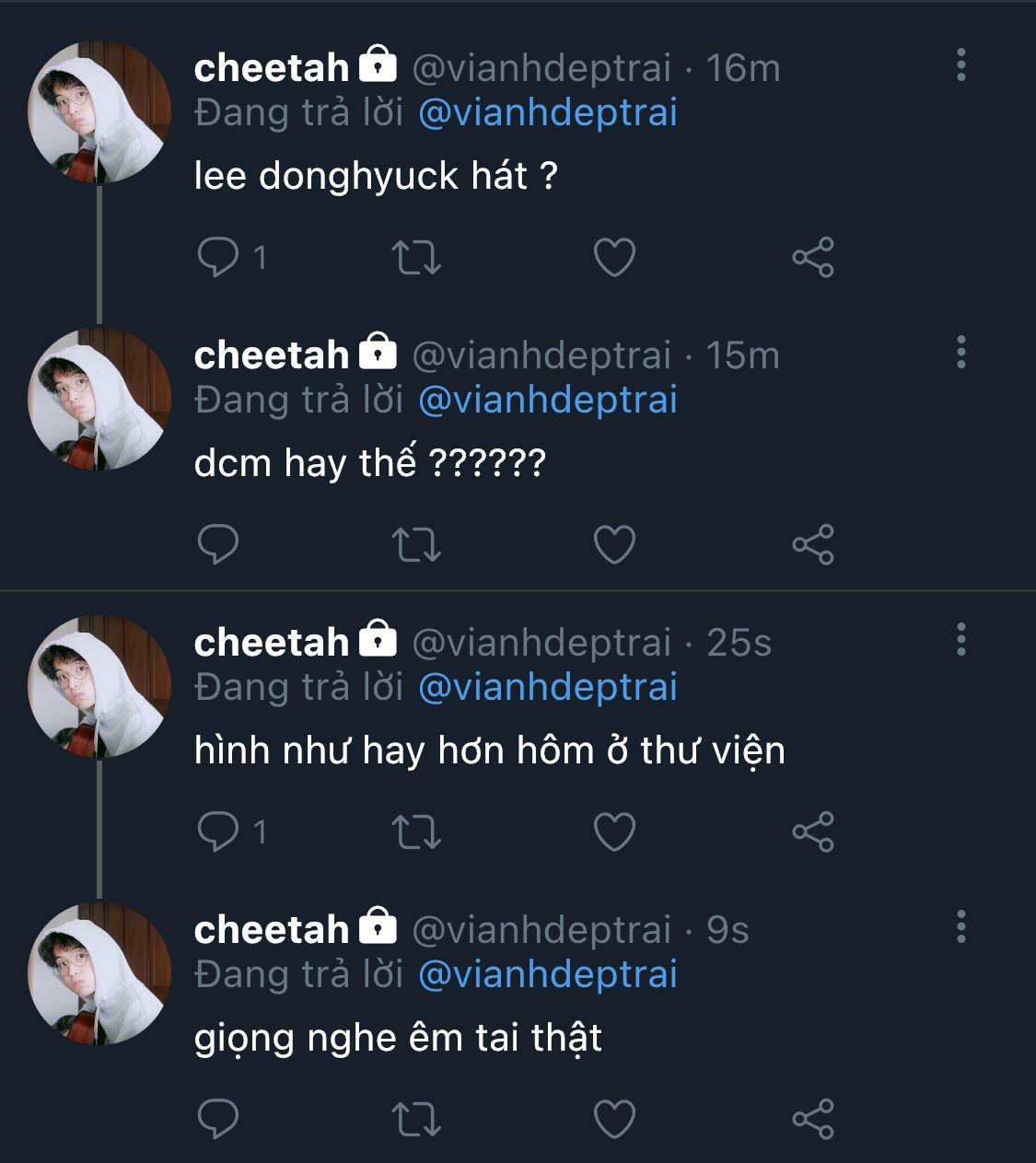Like the 'lee donghyuck hát ?' tweet
This screenshot has width=1036, height=1163.
[x=614, y=257]
